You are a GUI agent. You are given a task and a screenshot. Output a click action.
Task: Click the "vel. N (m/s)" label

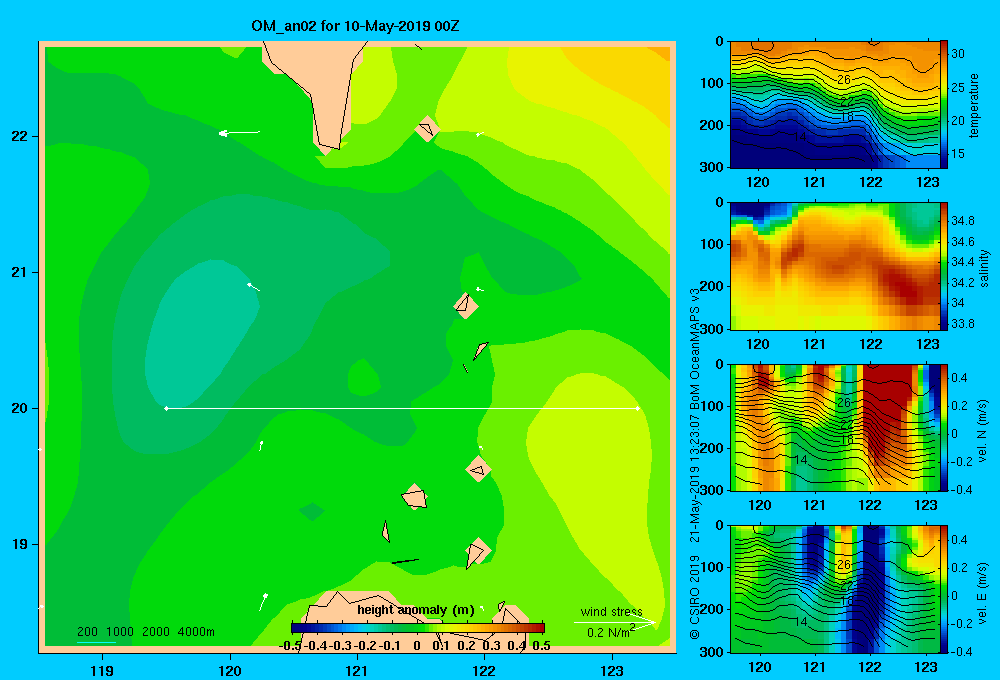[982, 431]
